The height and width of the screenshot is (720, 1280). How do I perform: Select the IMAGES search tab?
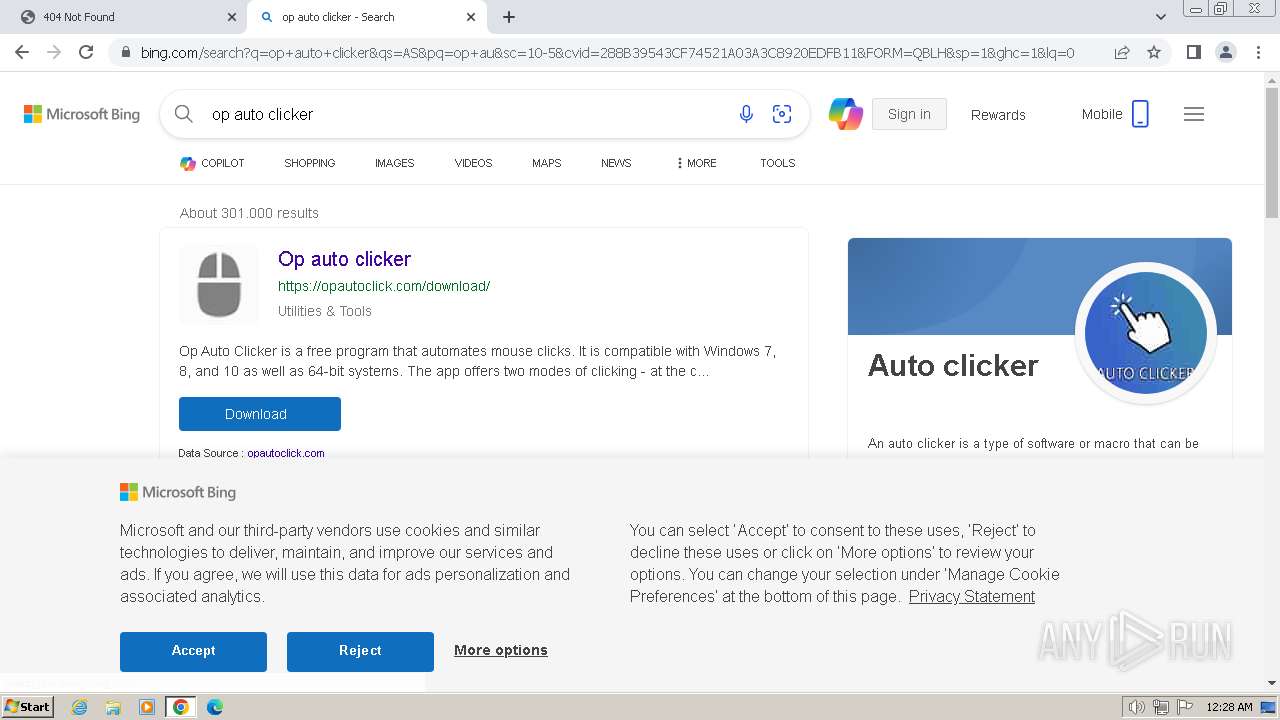point(394,163)
